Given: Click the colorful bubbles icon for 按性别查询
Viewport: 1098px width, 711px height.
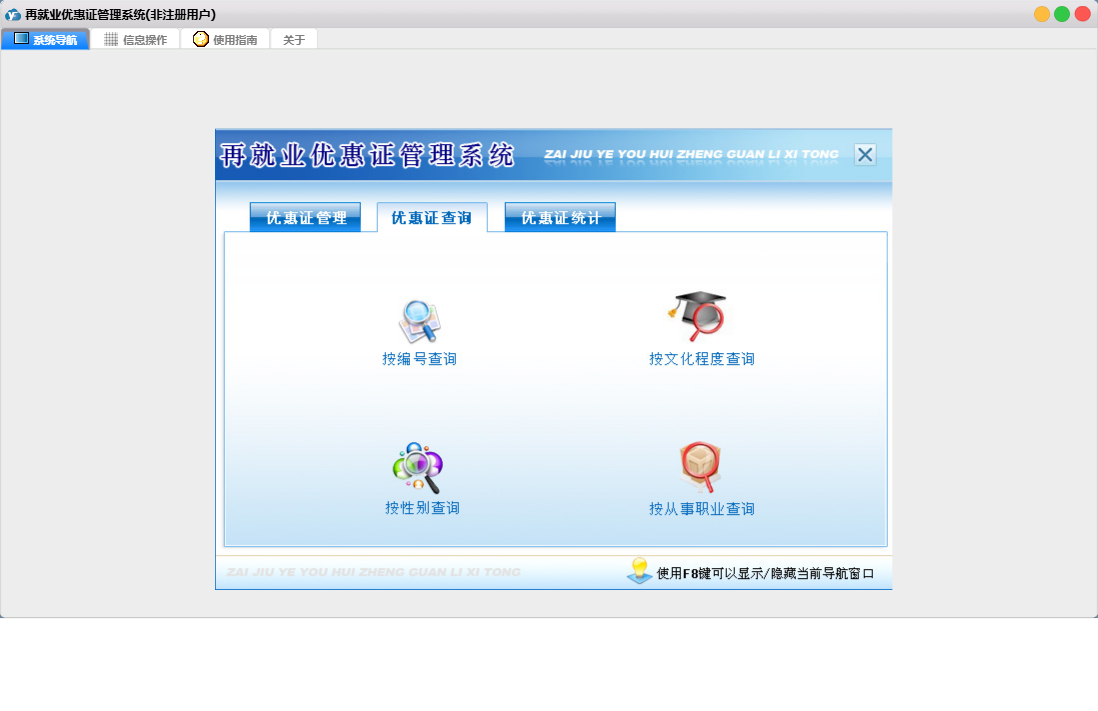Looking at the screenshot, I should pyautogui.click(x=418, y=468).
